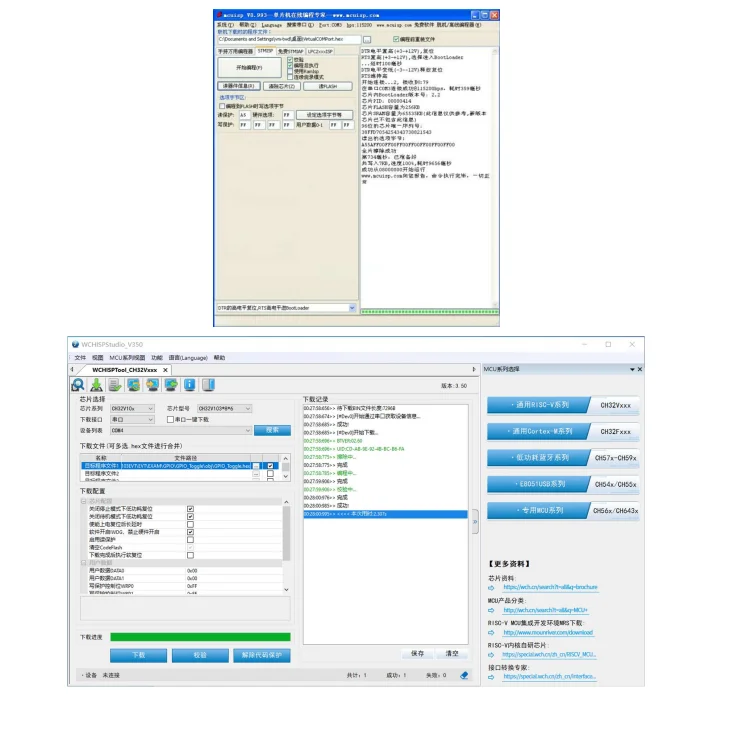
Task: Enable the 串口一键下载 checkbox
Action: point(169,419)
